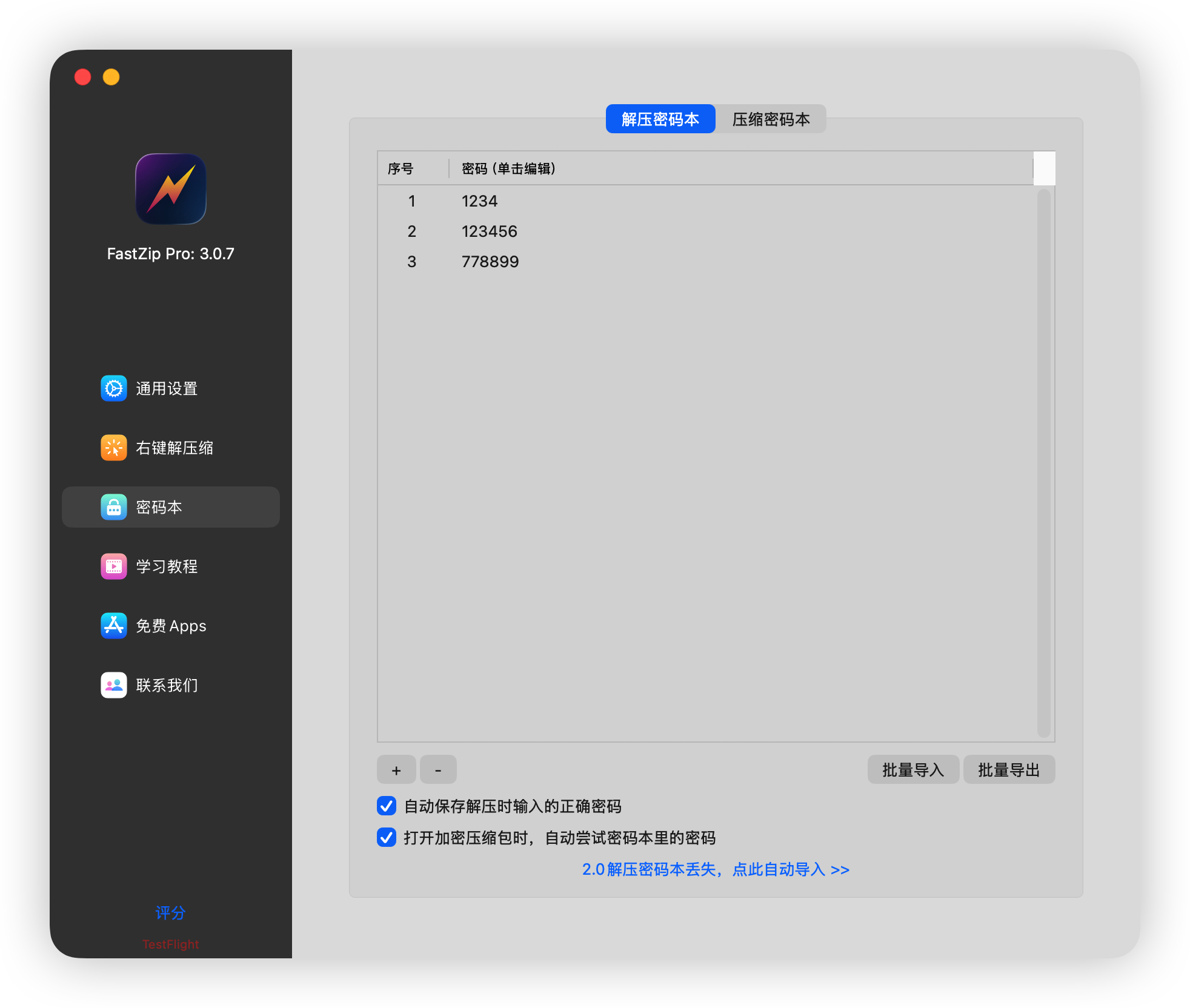
Task: Select the right-click decompress orange icon
Action: click(x=114, y=448)
